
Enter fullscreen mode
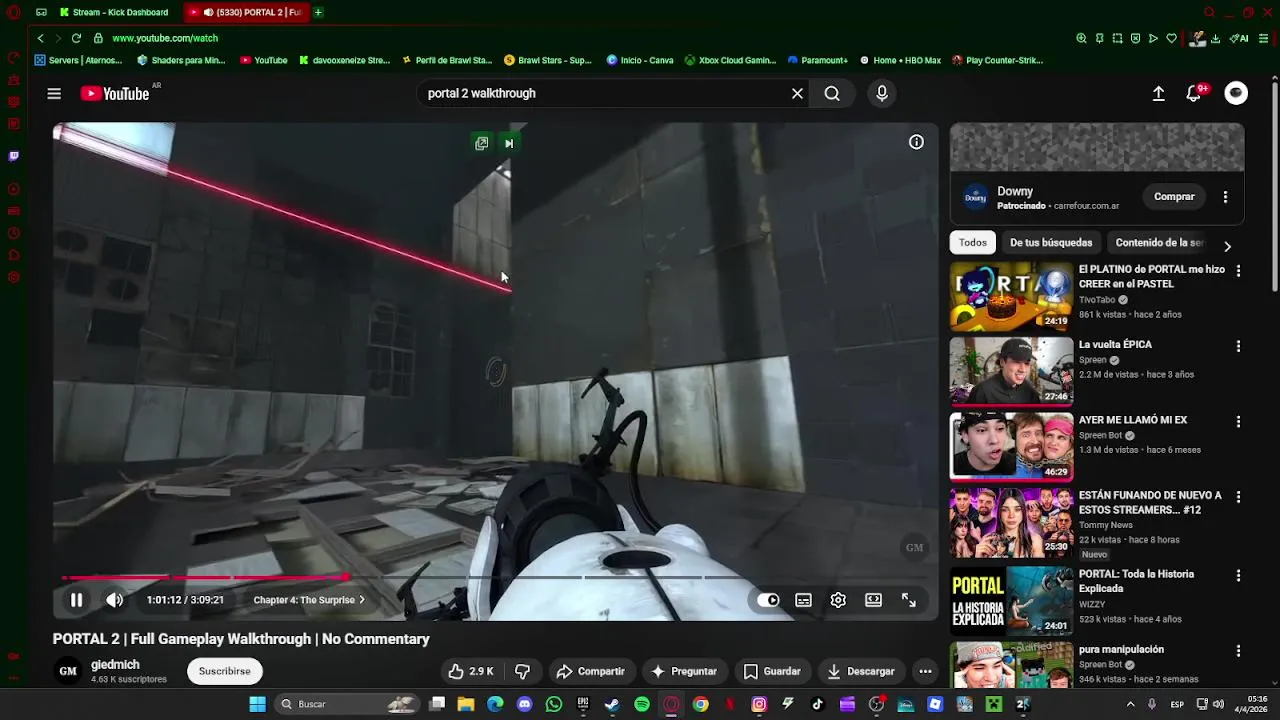click(x=908, y=600)
